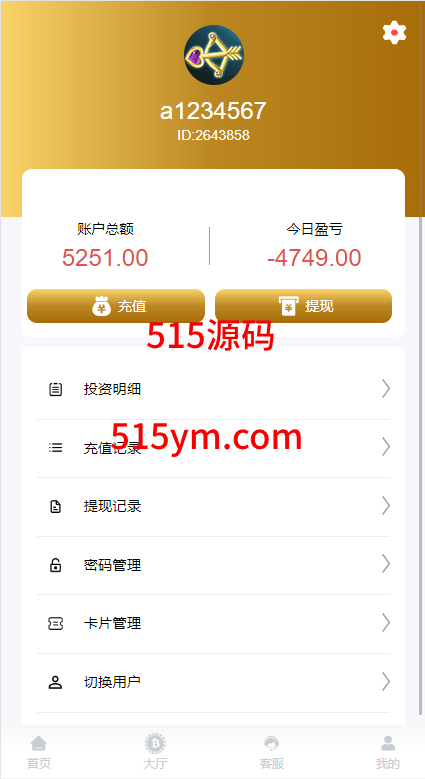425x779 pixels.
Task: Switch to the 首页 home tab
Action: [39, 752]
